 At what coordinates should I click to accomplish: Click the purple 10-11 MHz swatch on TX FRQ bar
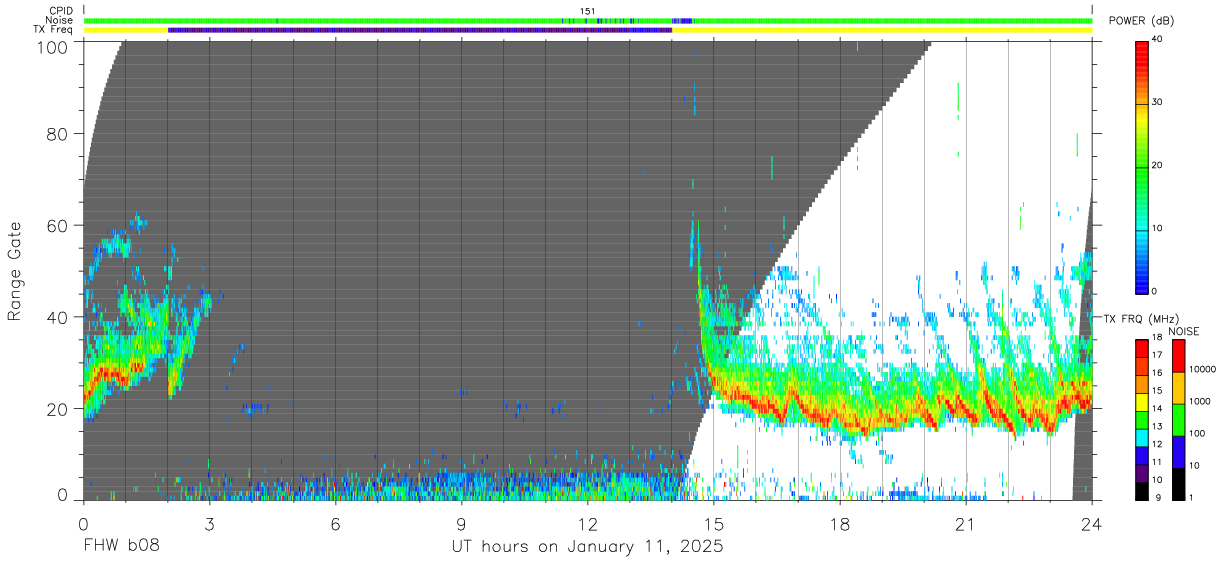tap(1143, 472)
